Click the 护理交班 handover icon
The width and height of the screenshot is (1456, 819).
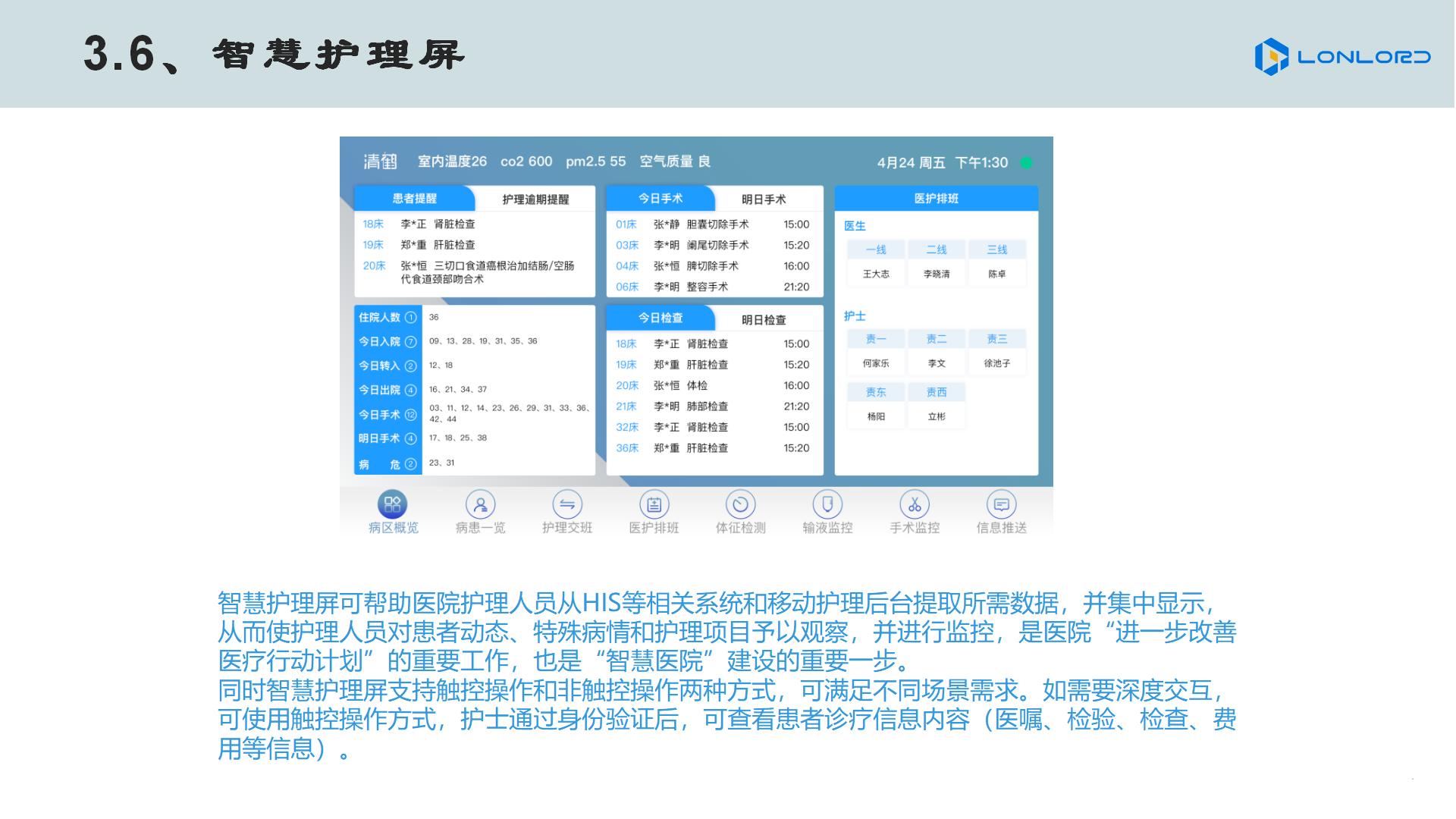coord(568,503)
